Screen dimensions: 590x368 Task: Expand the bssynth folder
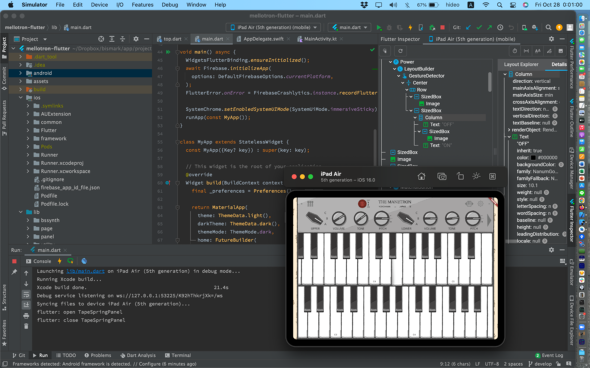[x=28, y=220]
